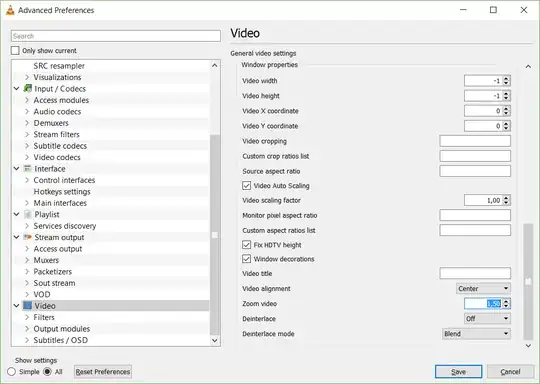Open the Deinterlace dropdown

[x=487, y=319]
